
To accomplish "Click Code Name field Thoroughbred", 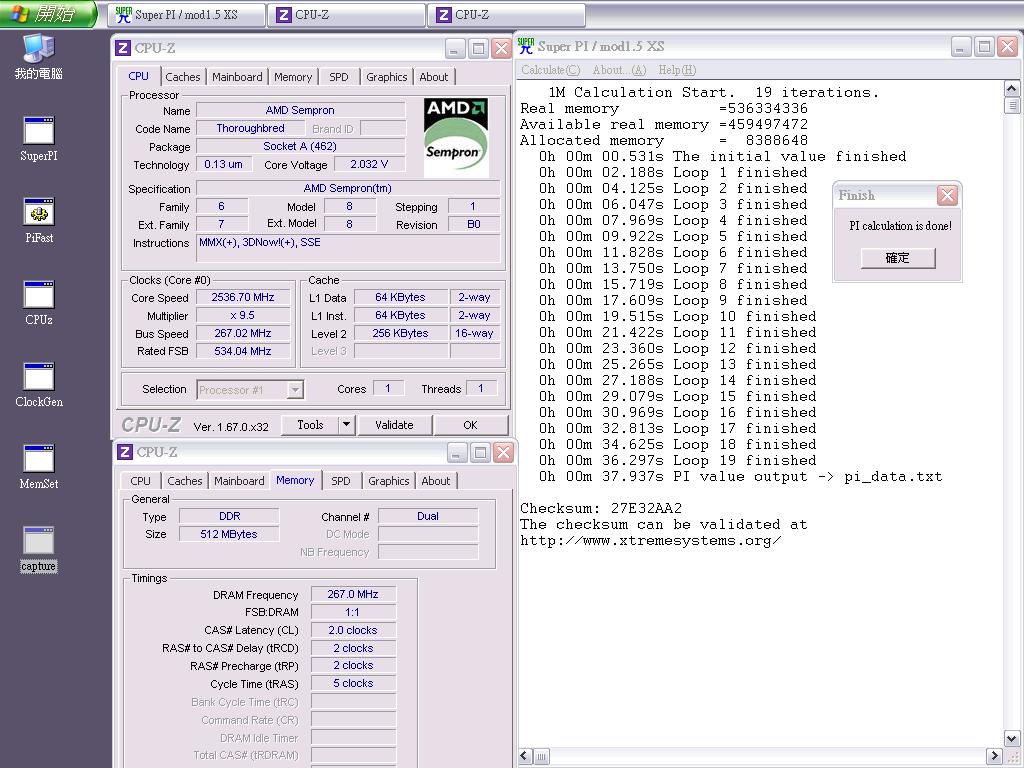I will (x=251, y=129).
